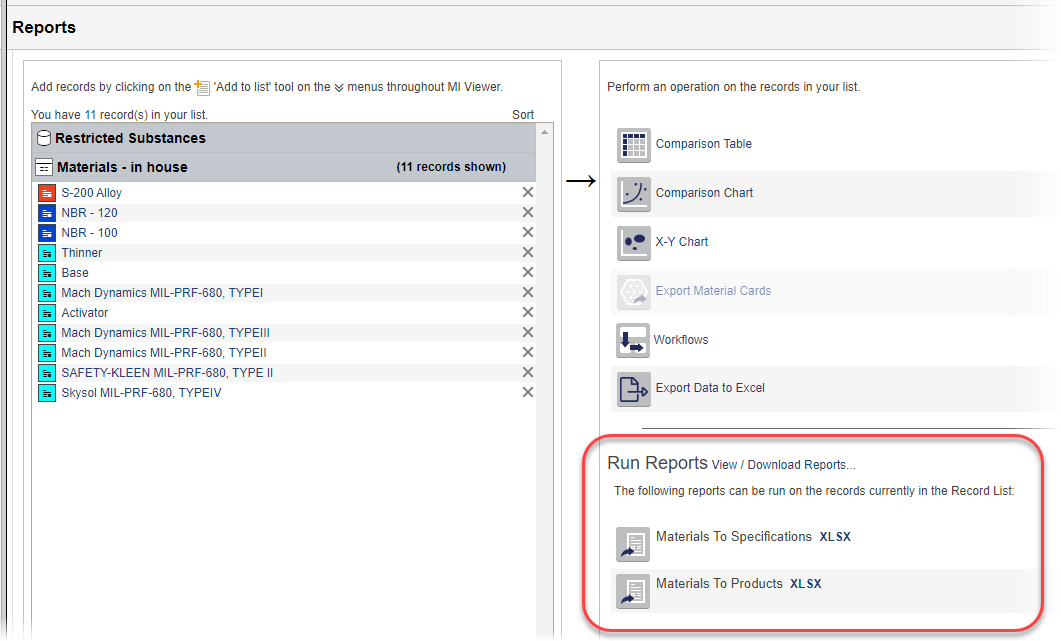Screen dimensions: 1061x641
Task: Remove NBR - 120 from the list
Action: pos(528,212)
